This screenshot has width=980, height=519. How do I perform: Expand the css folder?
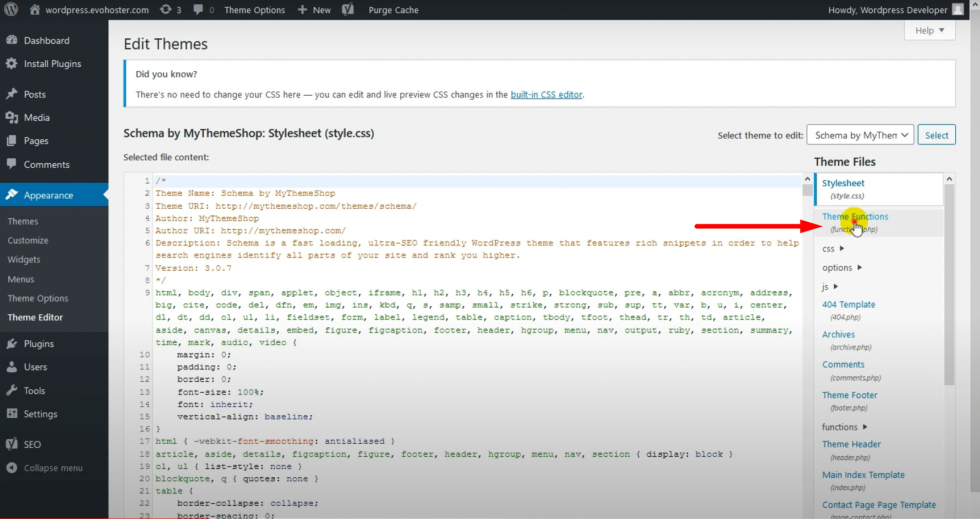point(833,249)
